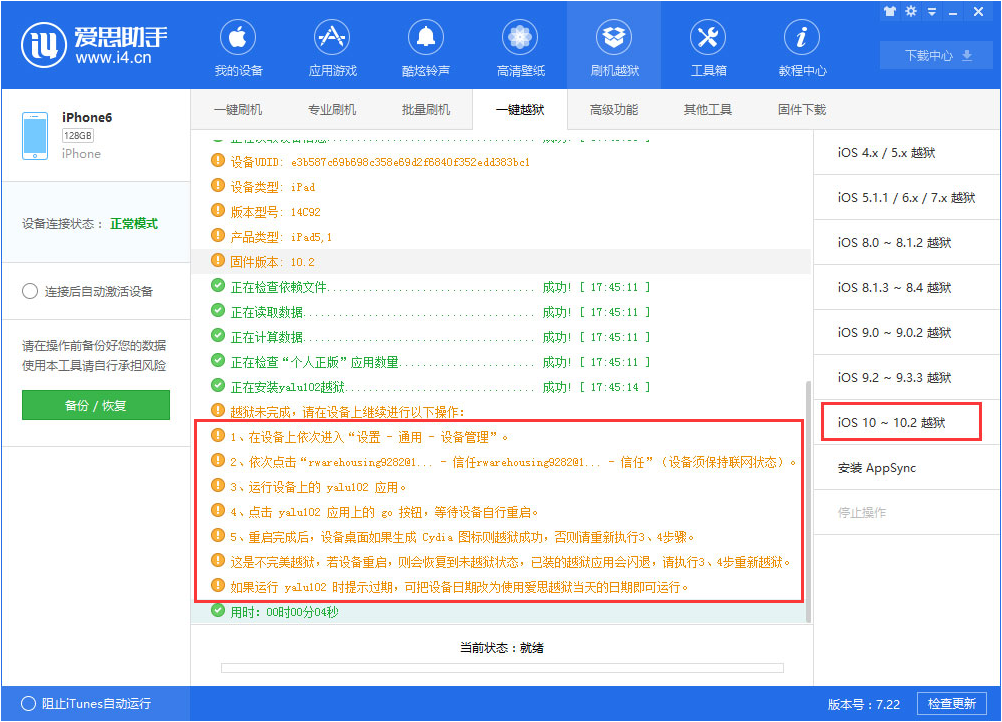The image size is (1002, 722).
Task: Click the home icon in title bar
Action: coord(890,11)
